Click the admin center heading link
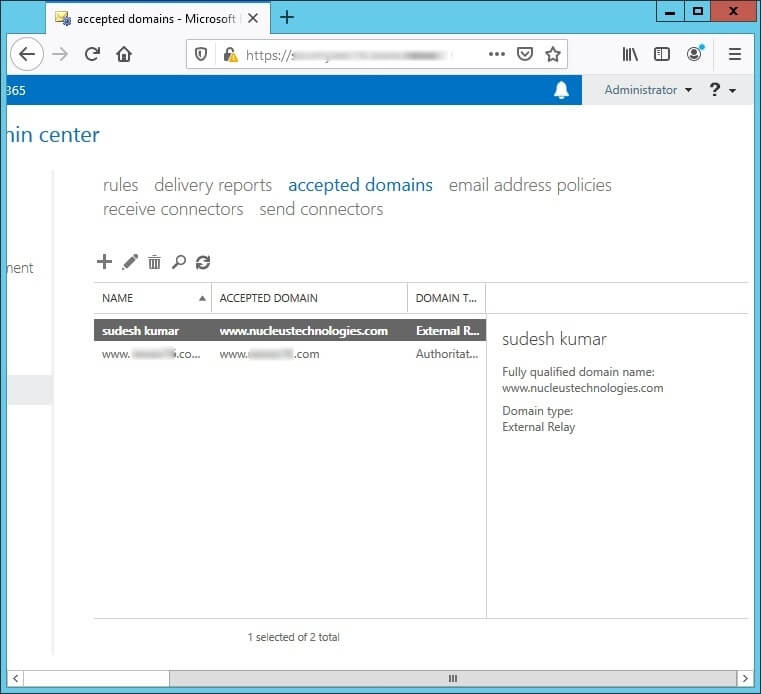This screenshot has height=694, width=761. tap(53, 135)
